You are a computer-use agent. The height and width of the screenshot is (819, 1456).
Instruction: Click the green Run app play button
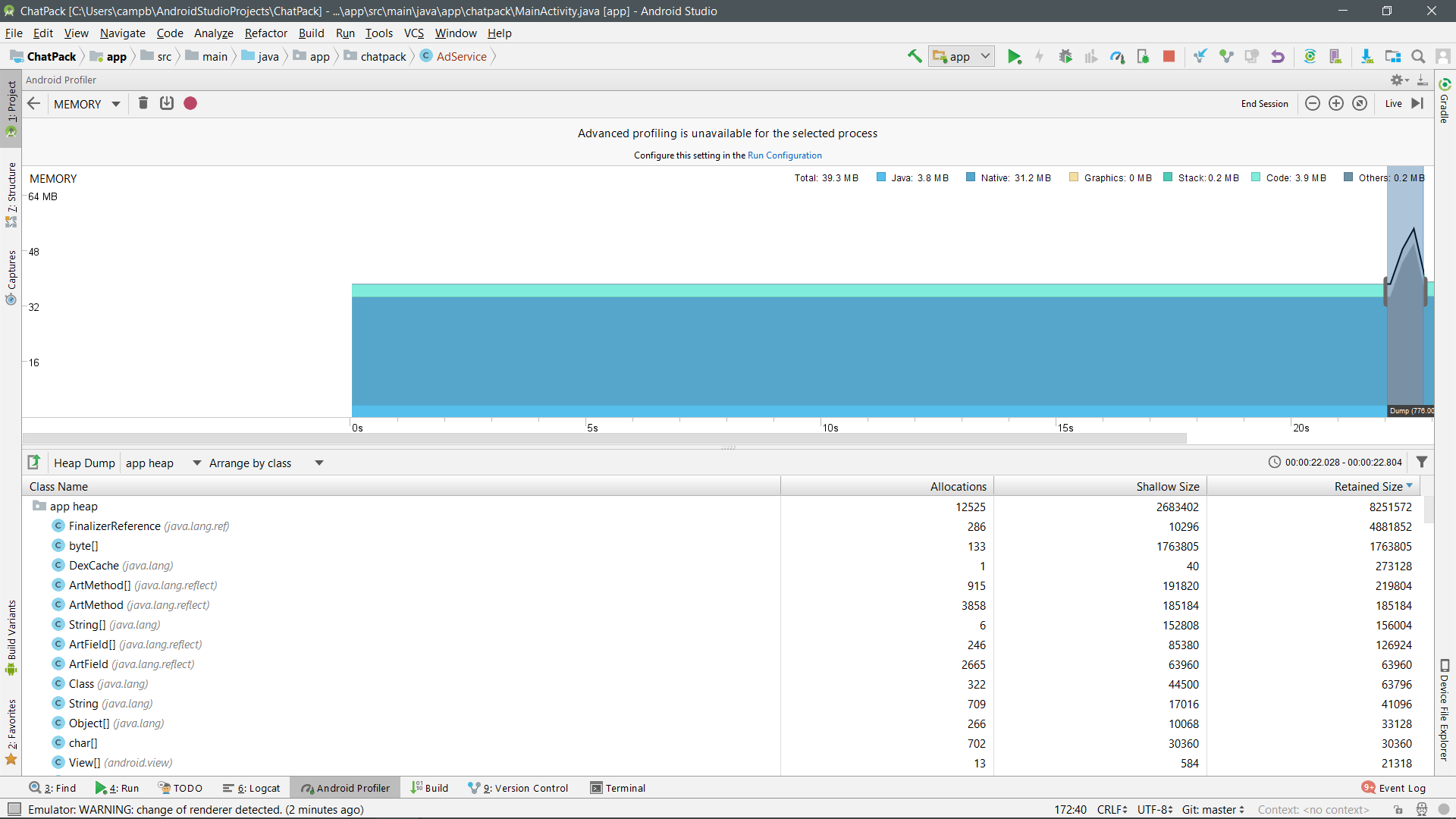(1014, 56)
